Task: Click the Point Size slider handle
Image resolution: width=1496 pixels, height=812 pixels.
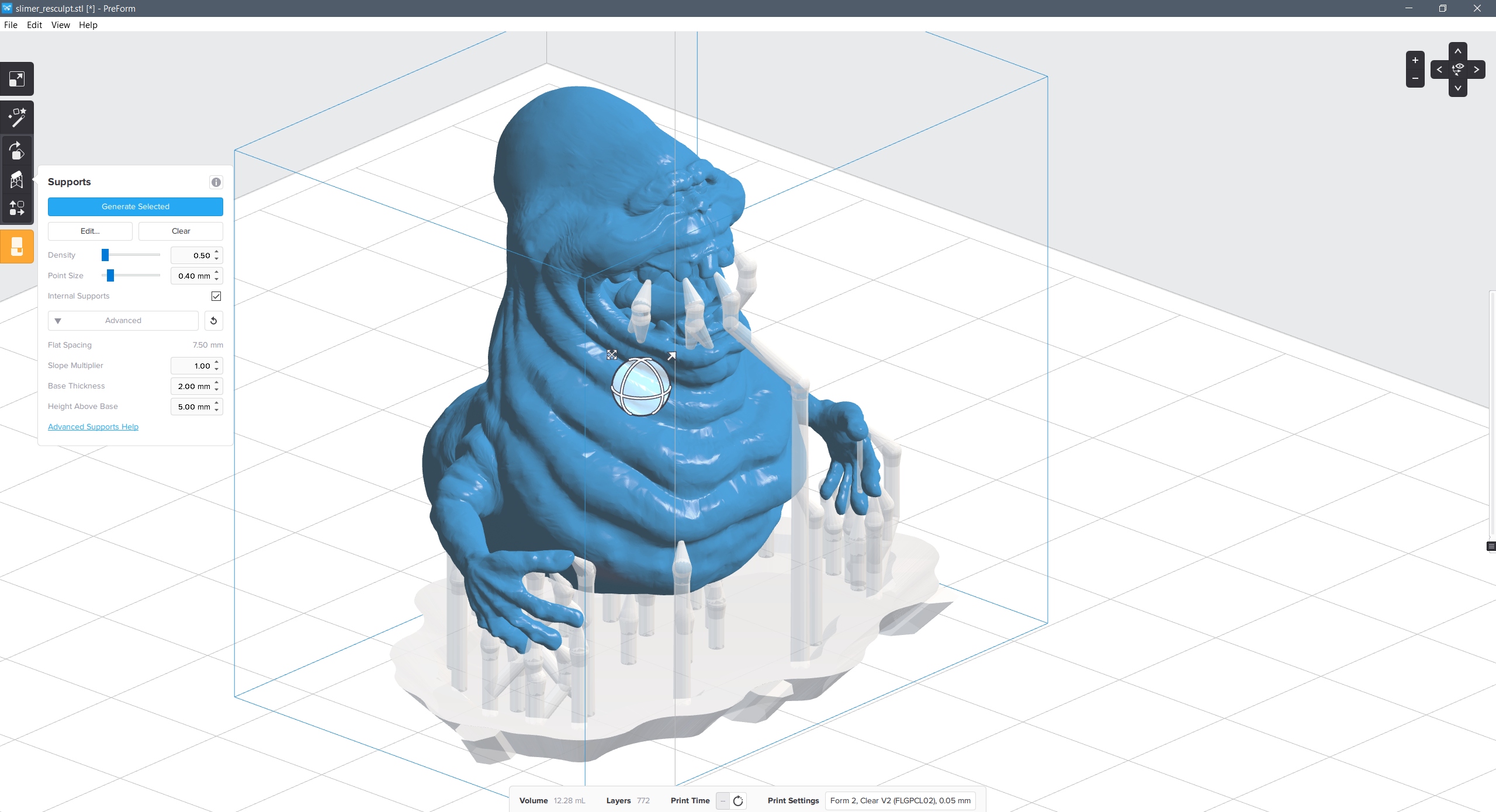Action: click(110, 276)
